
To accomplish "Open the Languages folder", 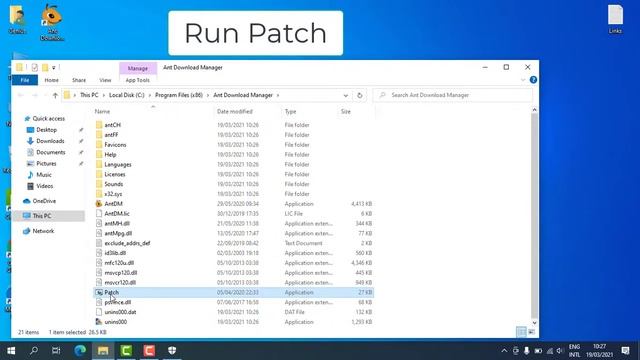I will pyautogui.click(x=118, y=164).
